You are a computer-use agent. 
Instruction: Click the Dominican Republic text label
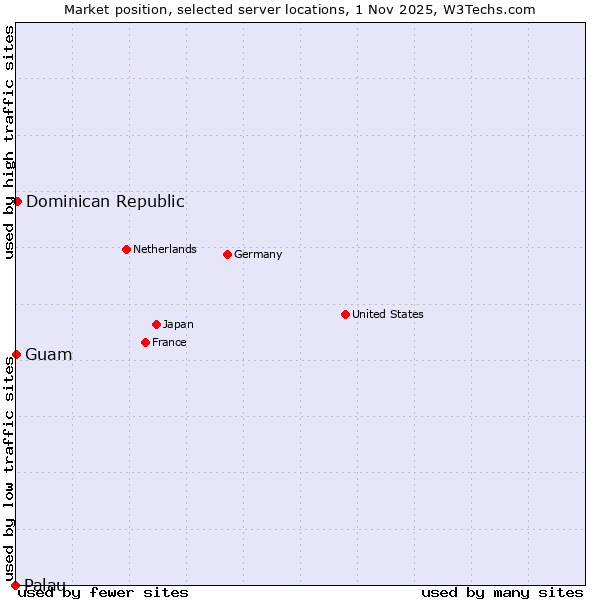[105, 201]
